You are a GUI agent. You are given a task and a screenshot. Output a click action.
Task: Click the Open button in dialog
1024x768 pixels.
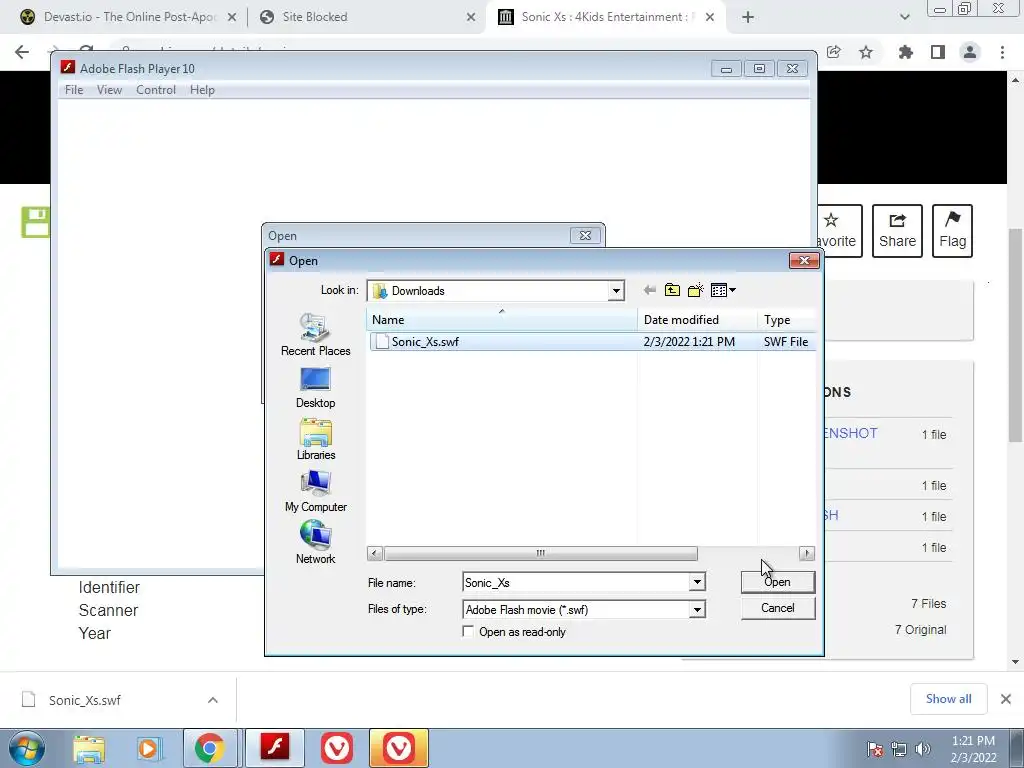coord(778,582)
